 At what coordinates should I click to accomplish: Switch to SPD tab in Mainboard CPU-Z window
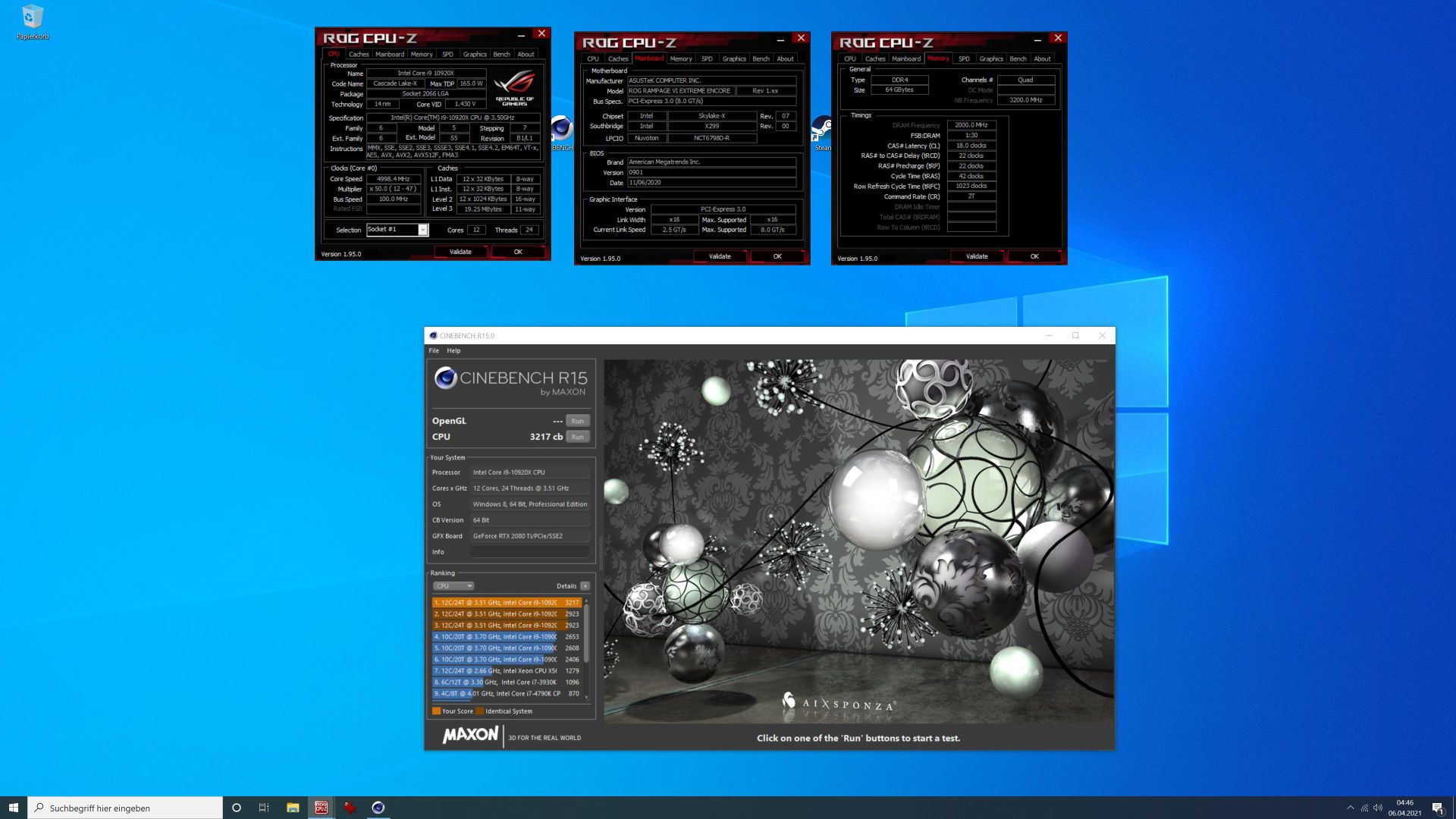(x=707, y=59)
